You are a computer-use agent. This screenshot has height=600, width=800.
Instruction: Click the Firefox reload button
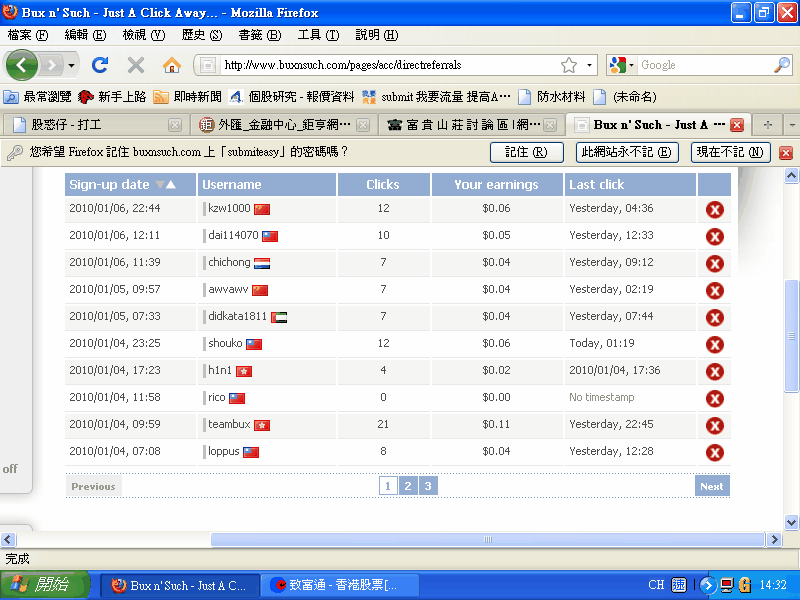click(x=100, y=65)
